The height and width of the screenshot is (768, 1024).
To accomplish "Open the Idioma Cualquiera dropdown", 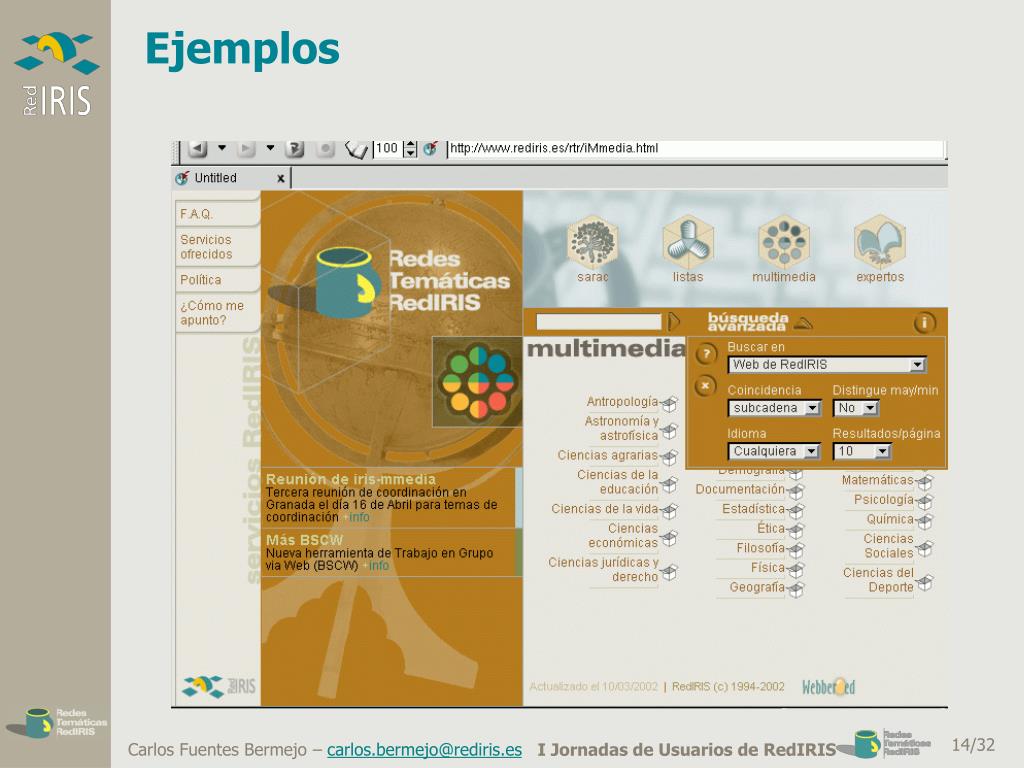I will point(774,451).
